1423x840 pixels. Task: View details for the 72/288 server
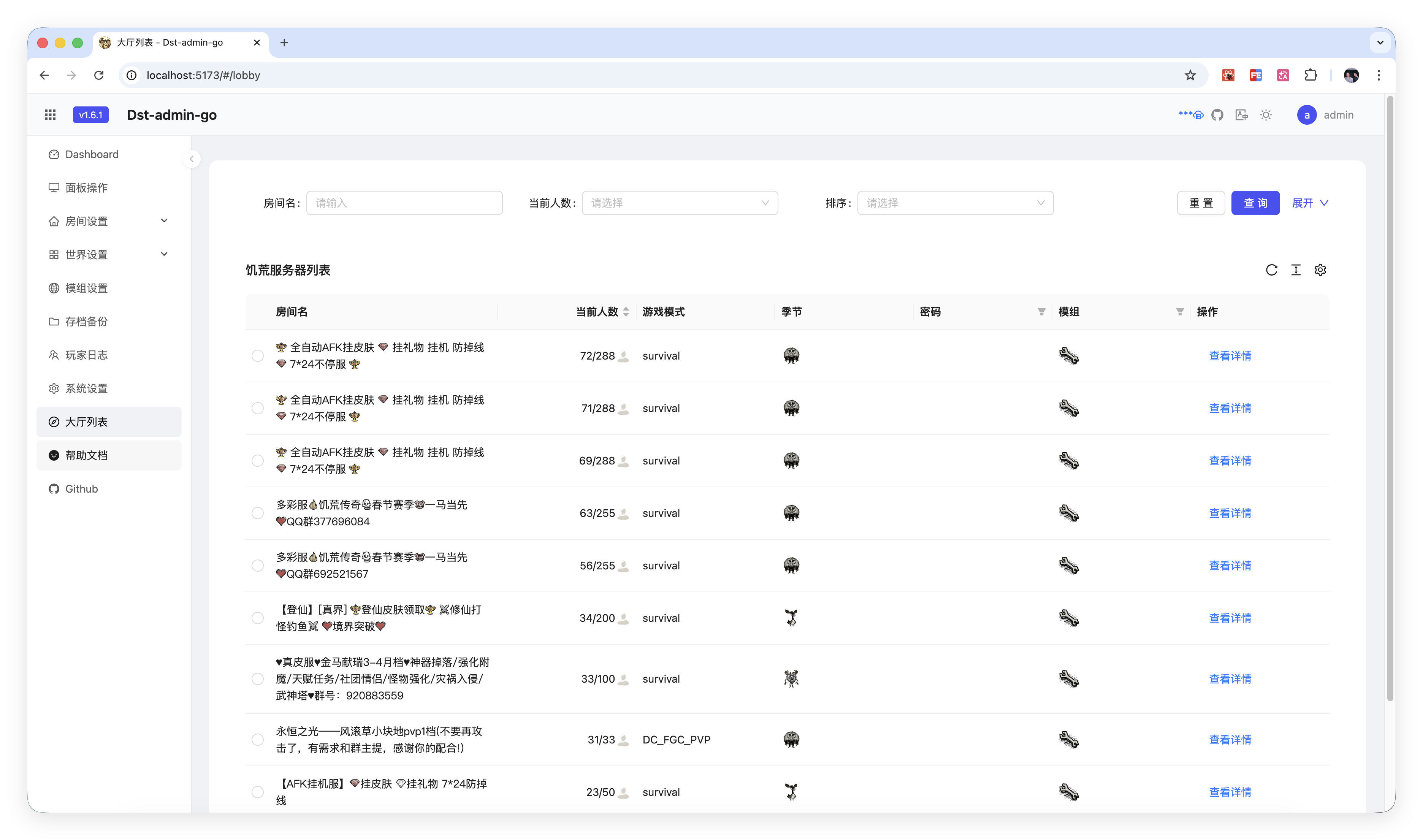(x=1230, y=356)
